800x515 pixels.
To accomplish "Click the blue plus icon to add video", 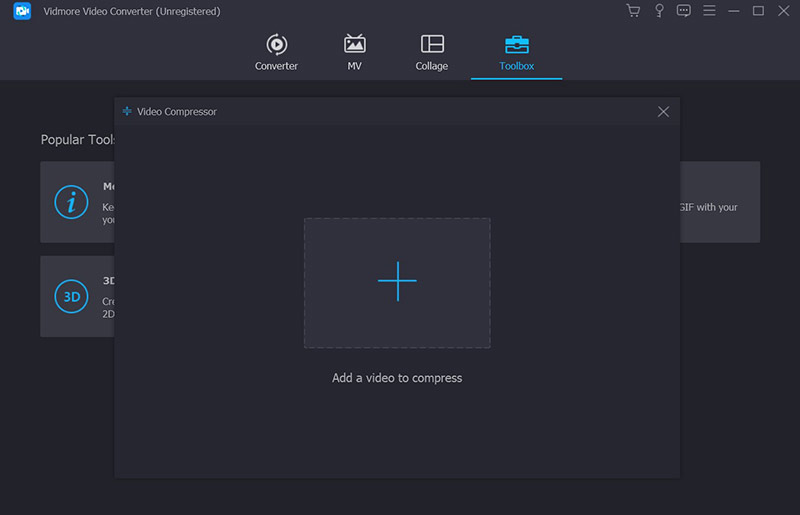I will pos(397,282).
